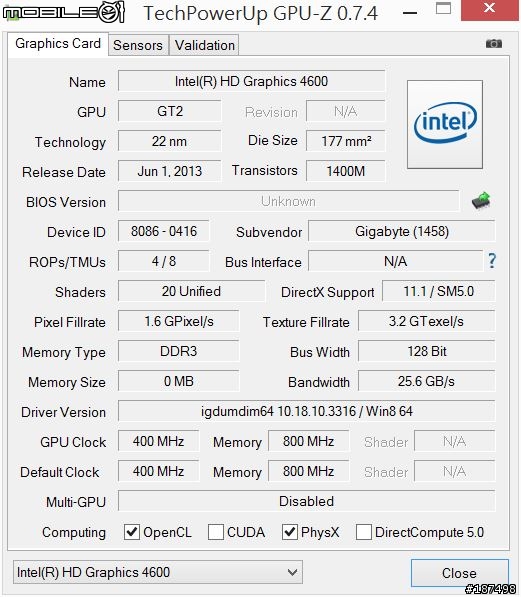Click the BIOS save chip icon
This screenshot has width=521, height=597.
pos(481,201)
